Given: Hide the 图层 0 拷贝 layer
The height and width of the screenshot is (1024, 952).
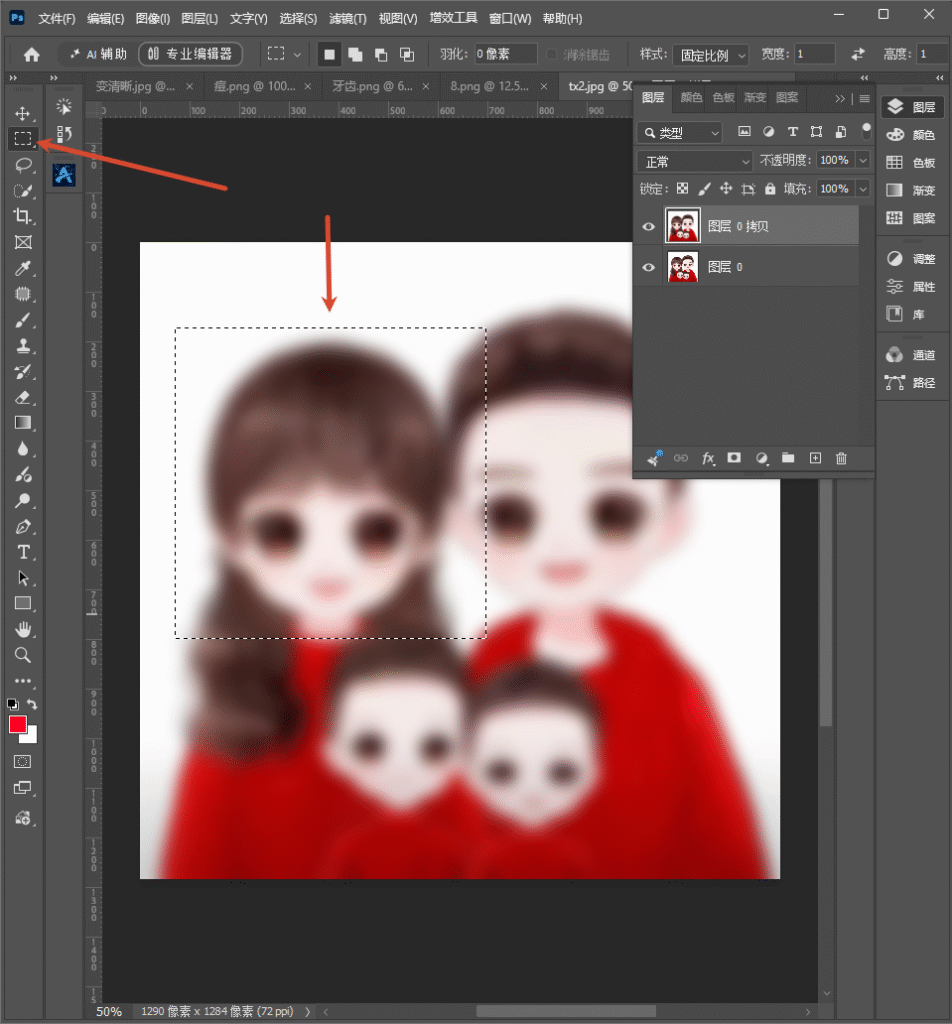Looking at the screenshot, I should (x=648, y=227).
